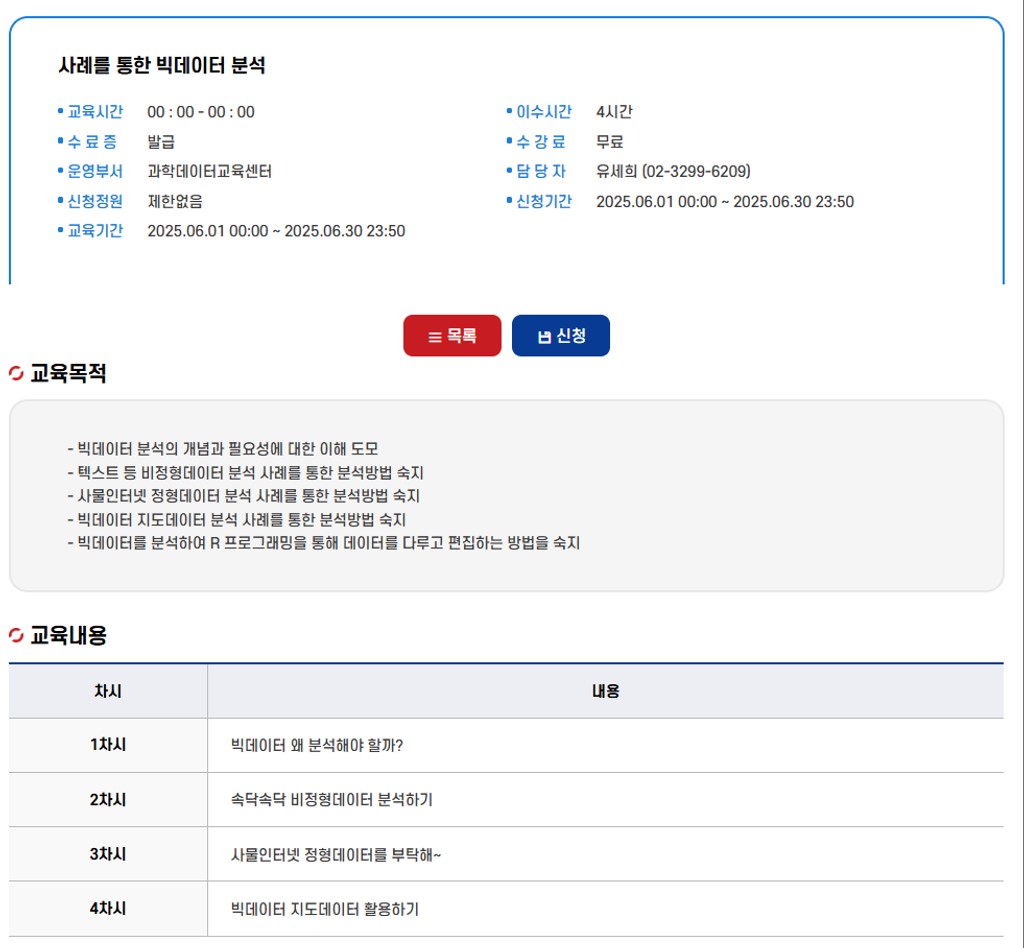Click the red circle icon beside 교육목적

tap(16, 374)
